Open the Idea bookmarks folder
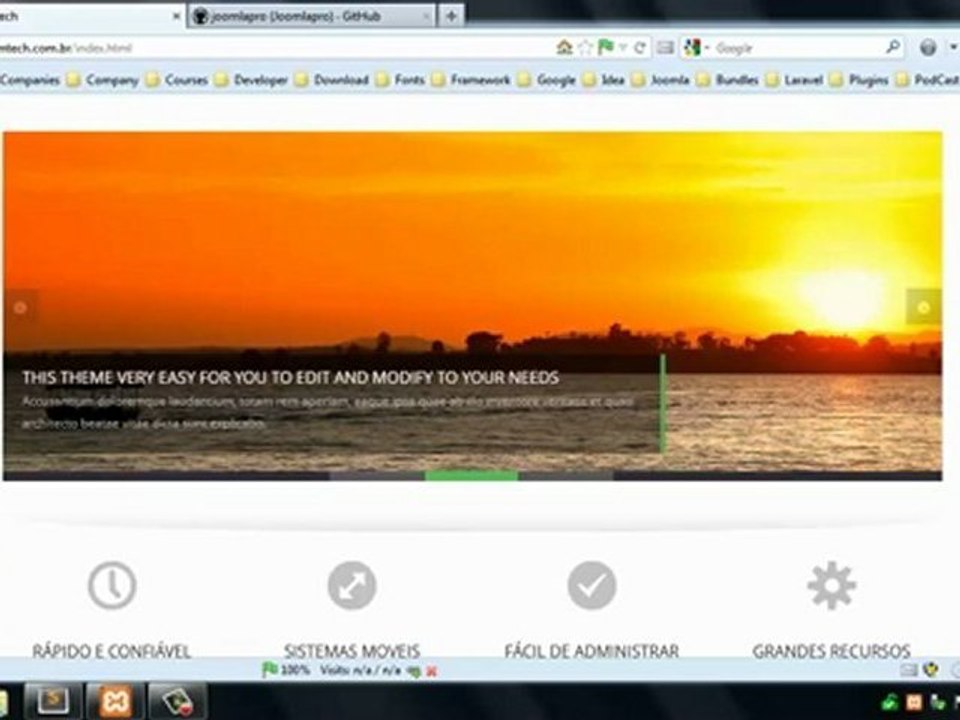Image resolution: width=960 pixels, height=720 pixels. pyautogui.click(x=604, y=80)
